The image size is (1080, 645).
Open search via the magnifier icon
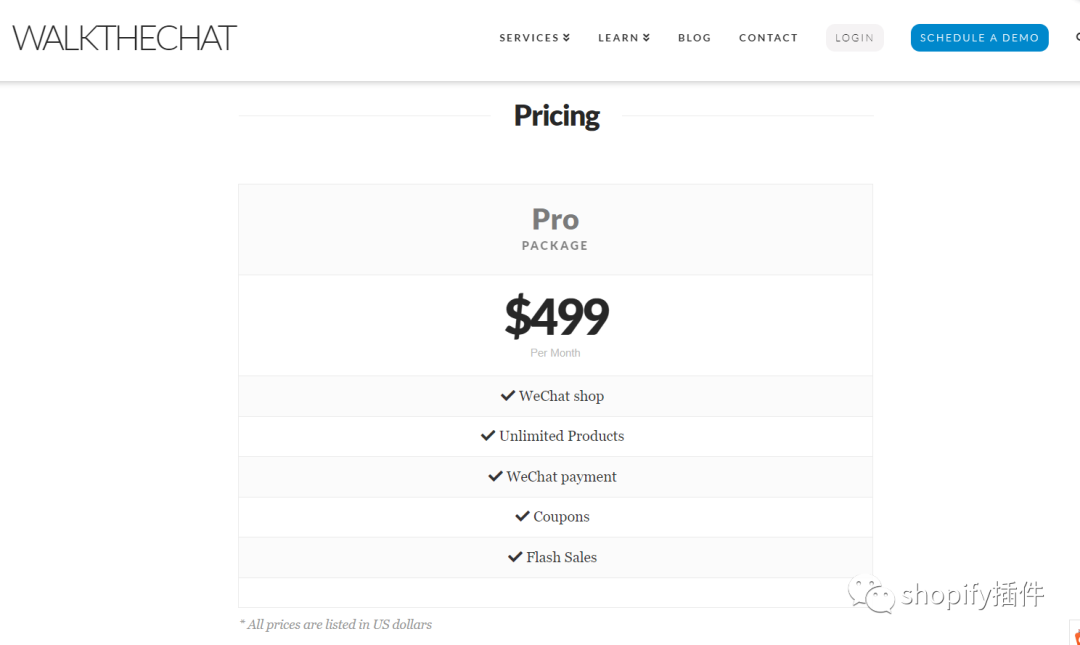coord(1077,38)
